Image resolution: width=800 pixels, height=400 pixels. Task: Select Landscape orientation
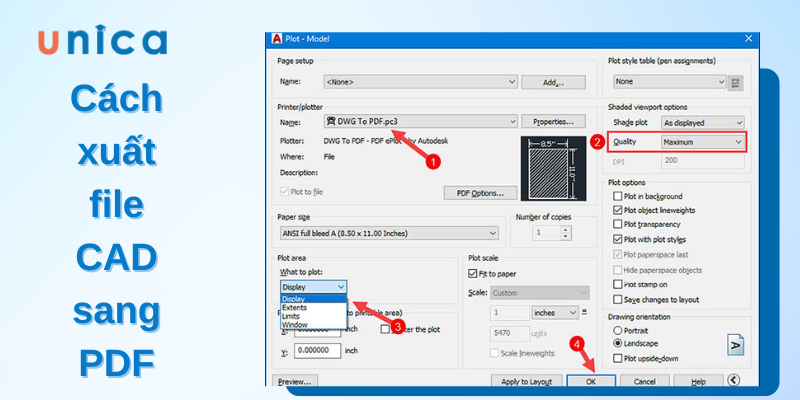click(617, 343)
